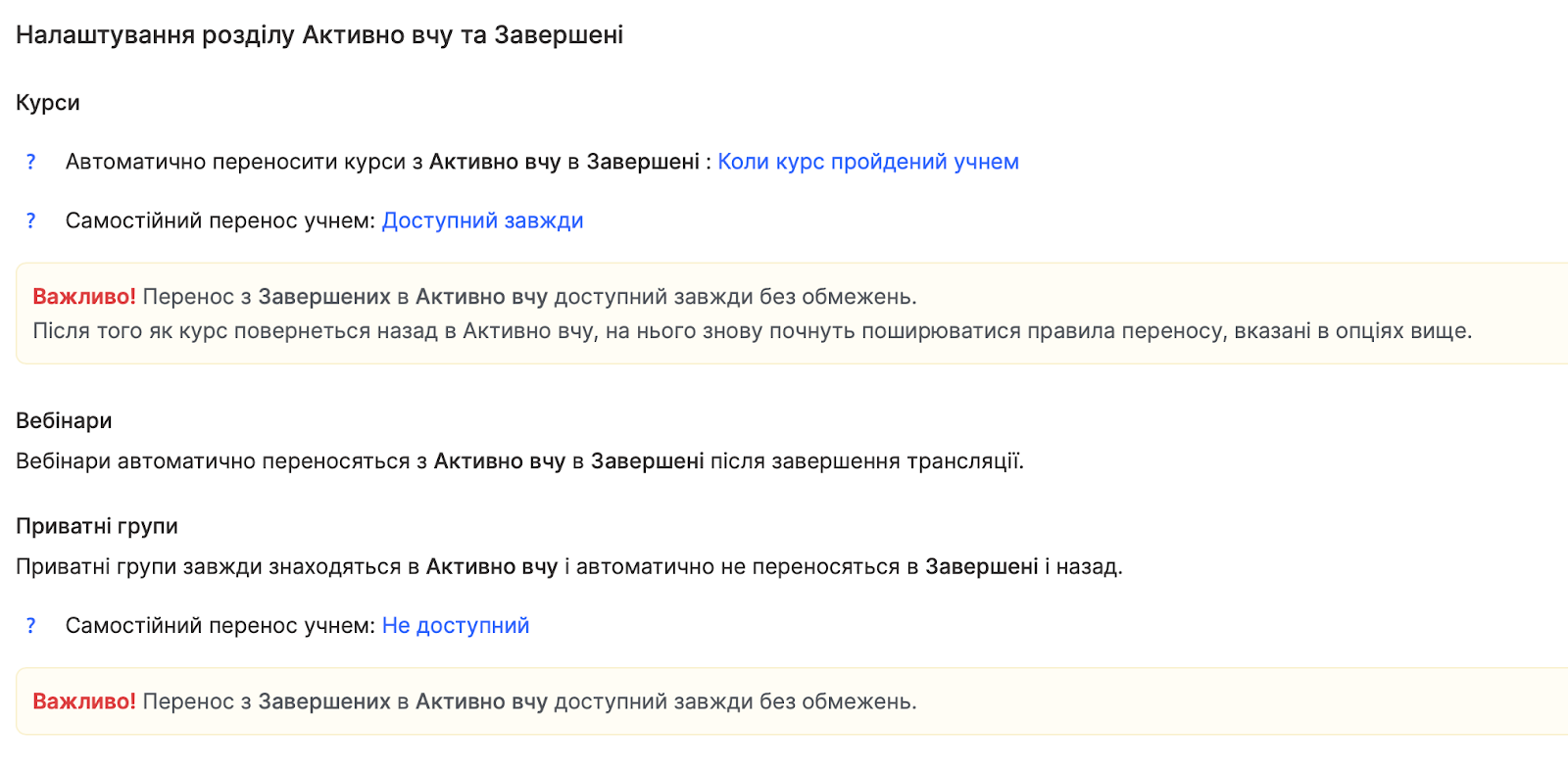1568x771 pixels.
Task: Click the red "Важливо!" text in courses notice
Action: pos(84,297)
